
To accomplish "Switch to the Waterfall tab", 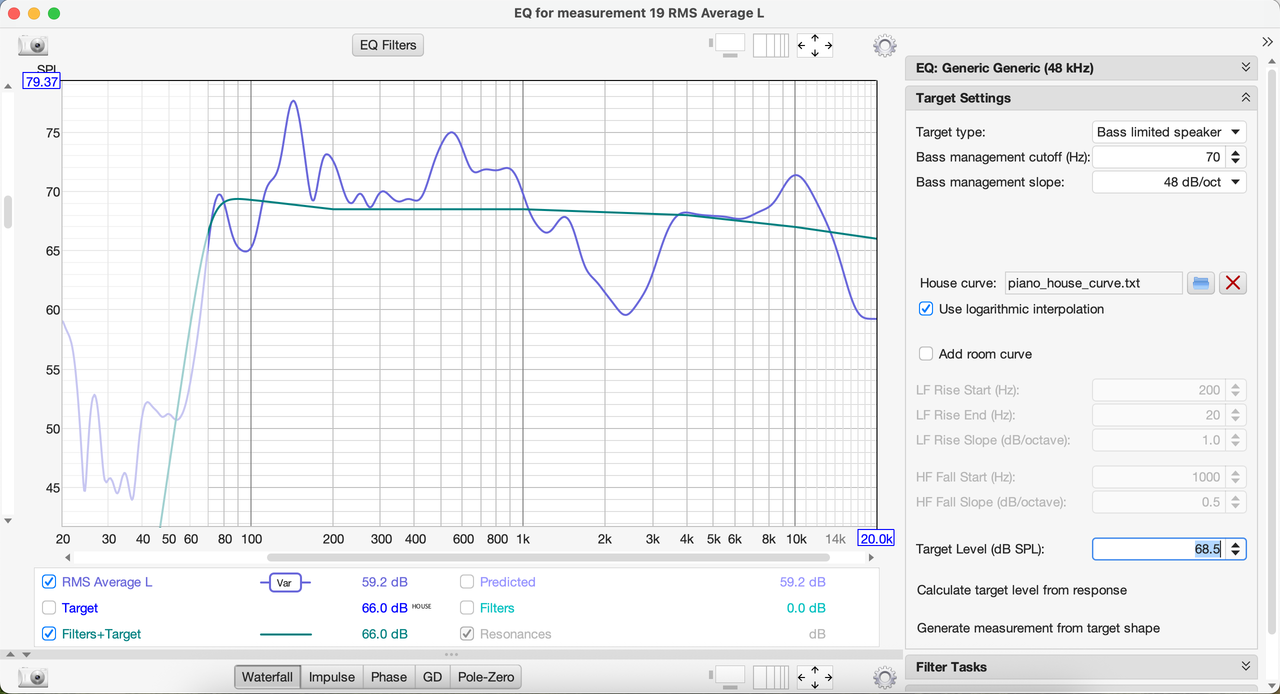I will tap(268, 677).
